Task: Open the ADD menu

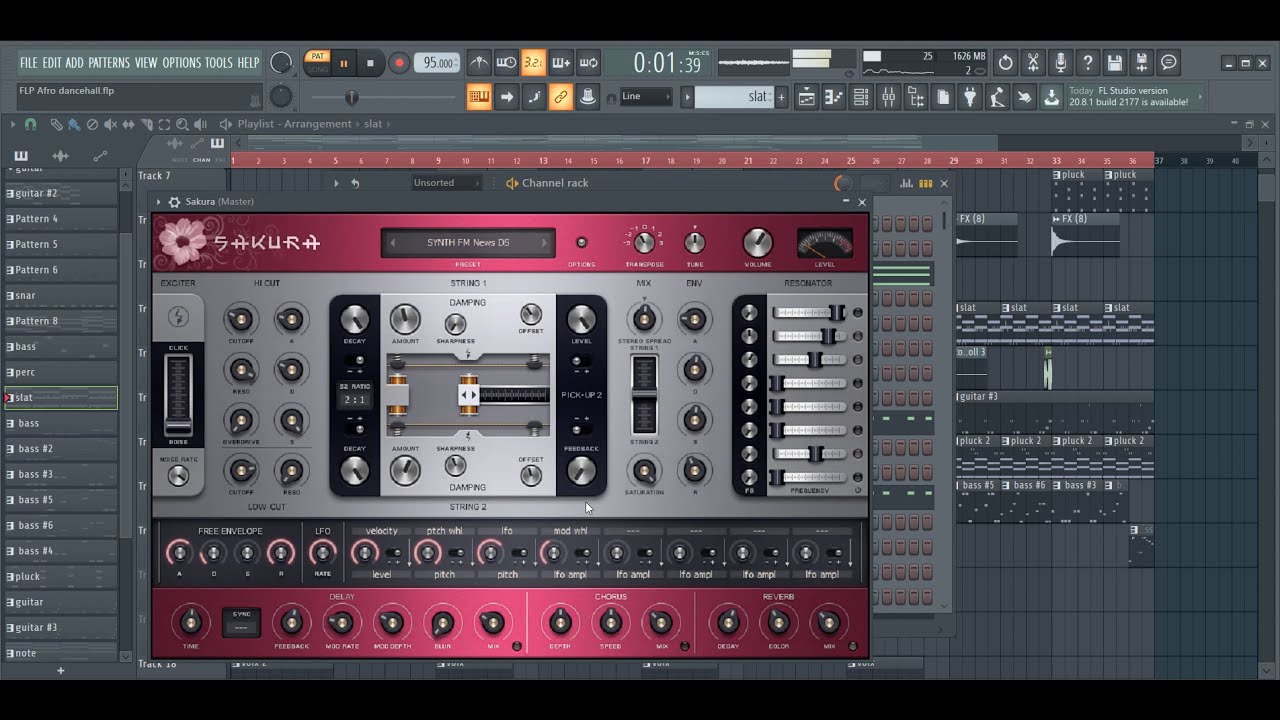Action: [x=75, y=63]
